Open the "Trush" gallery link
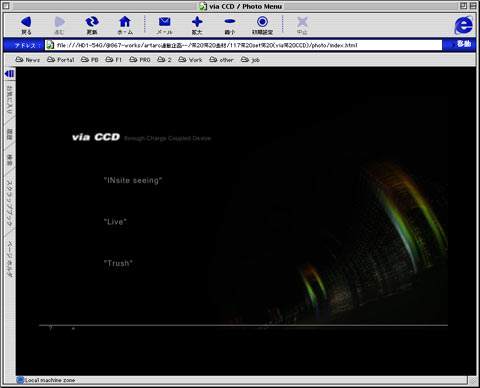Viewport: 480px width, 388px height. point(118,263)
